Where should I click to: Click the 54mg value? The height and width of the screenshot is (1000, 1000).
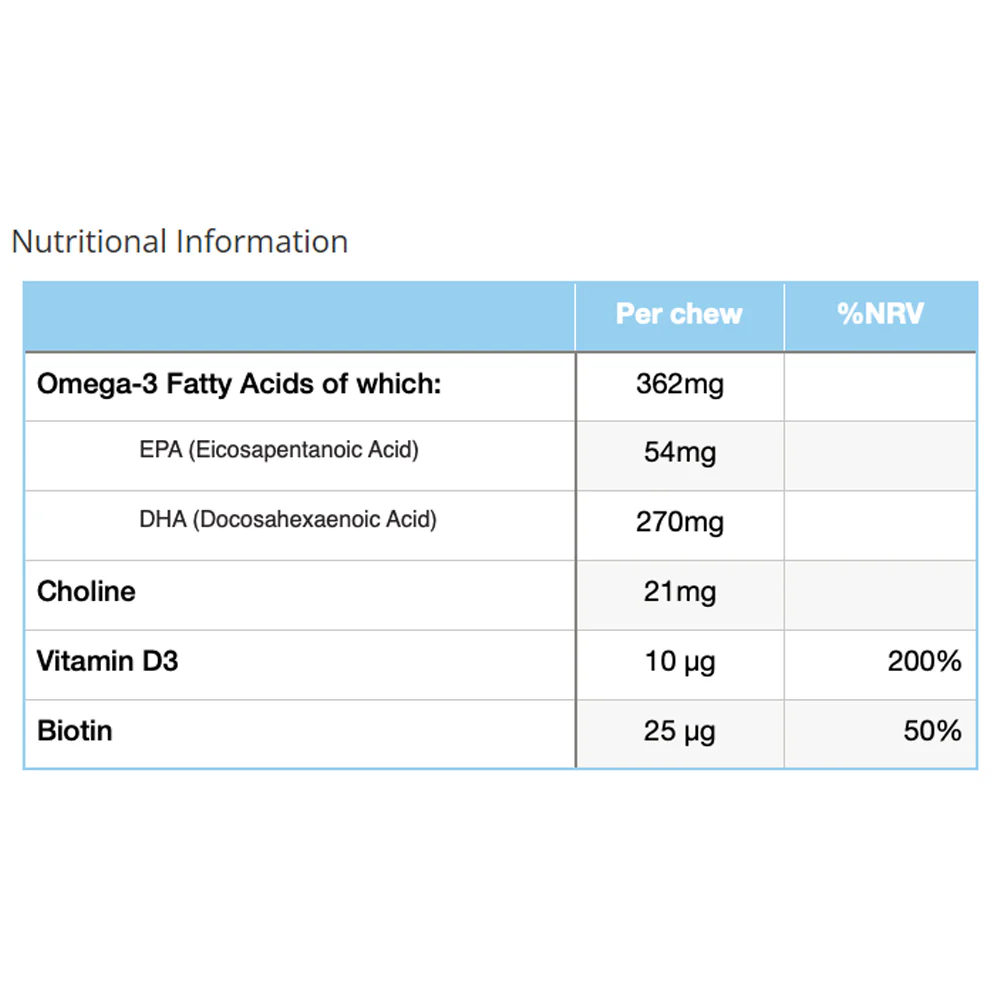point(680,453)
